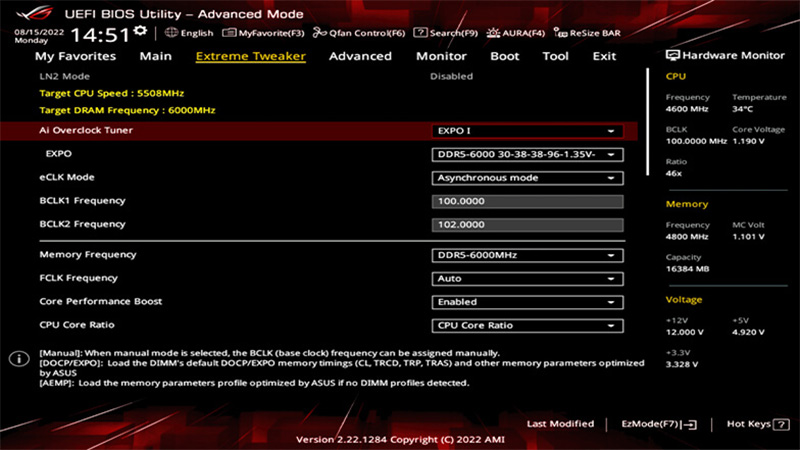Click the +3.3V 3.328 V reading
This screenshot has height=450, width=800.
pyautogui.click(x=682, y=364)
